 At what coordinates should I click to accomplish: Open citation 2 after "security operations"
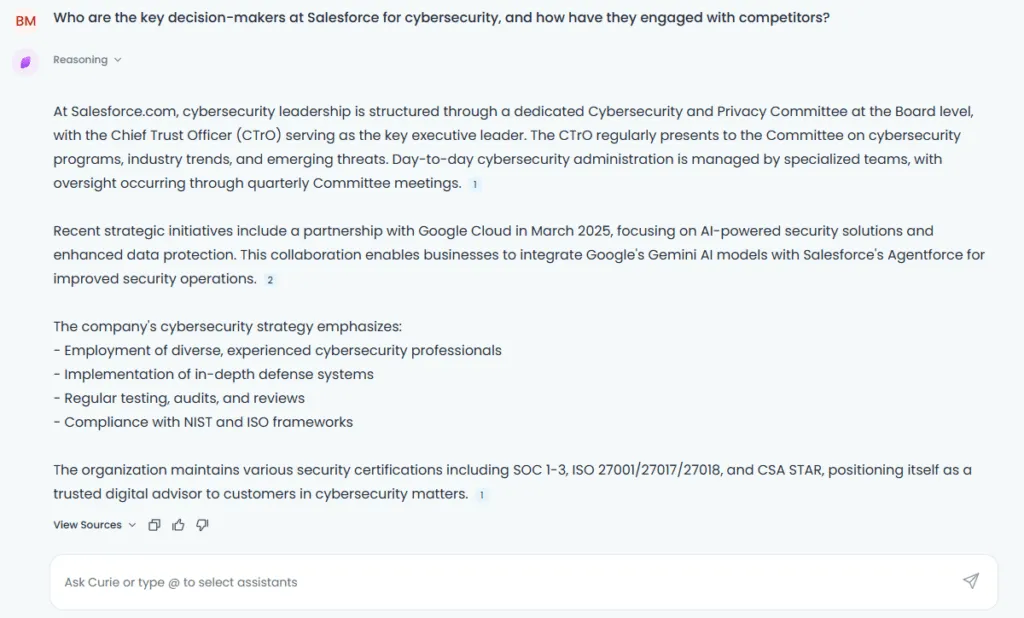(270, 280)
